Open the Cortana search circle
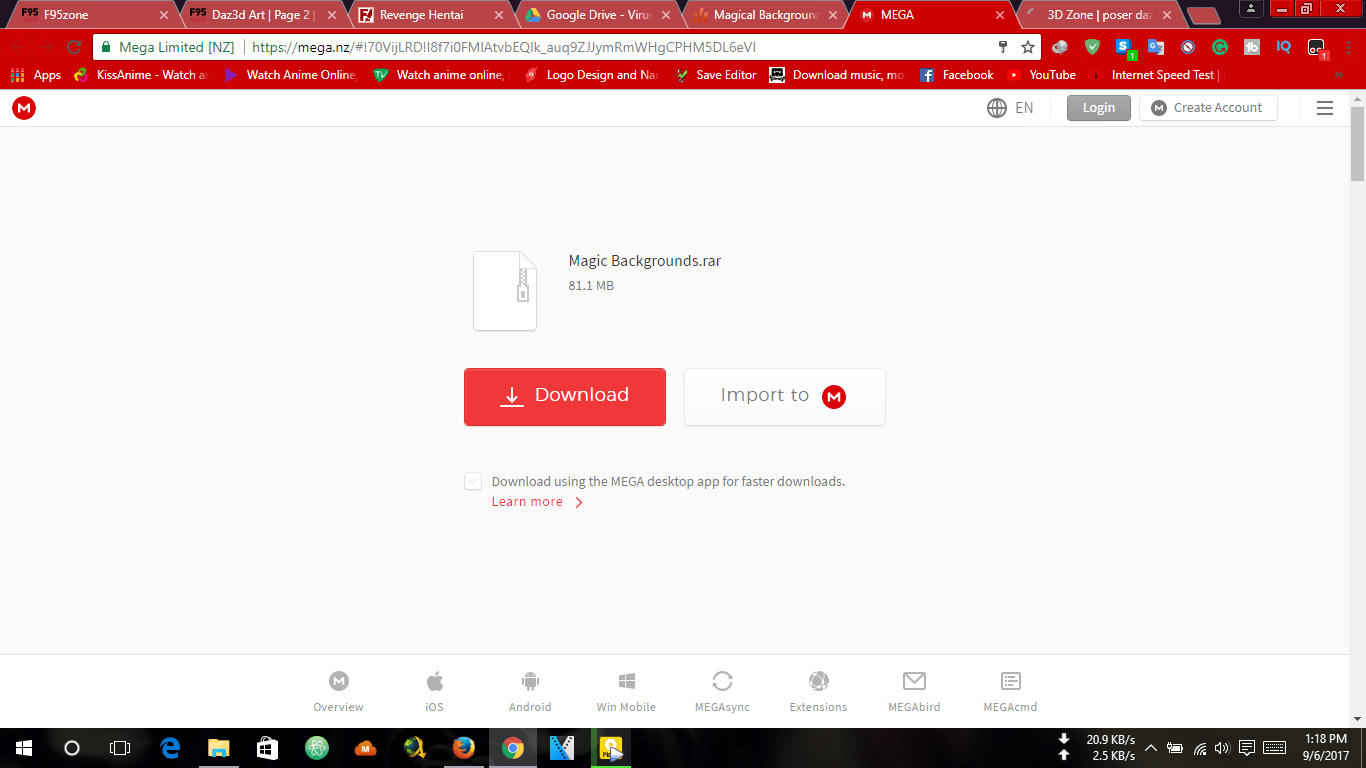Viewport: 1366px width, 768px height. pos(72,748)
